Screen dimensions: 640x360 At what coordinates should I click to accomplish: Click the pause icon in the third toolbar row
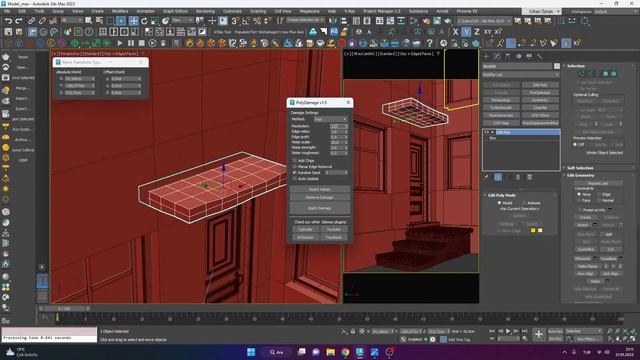pos(131,42)
